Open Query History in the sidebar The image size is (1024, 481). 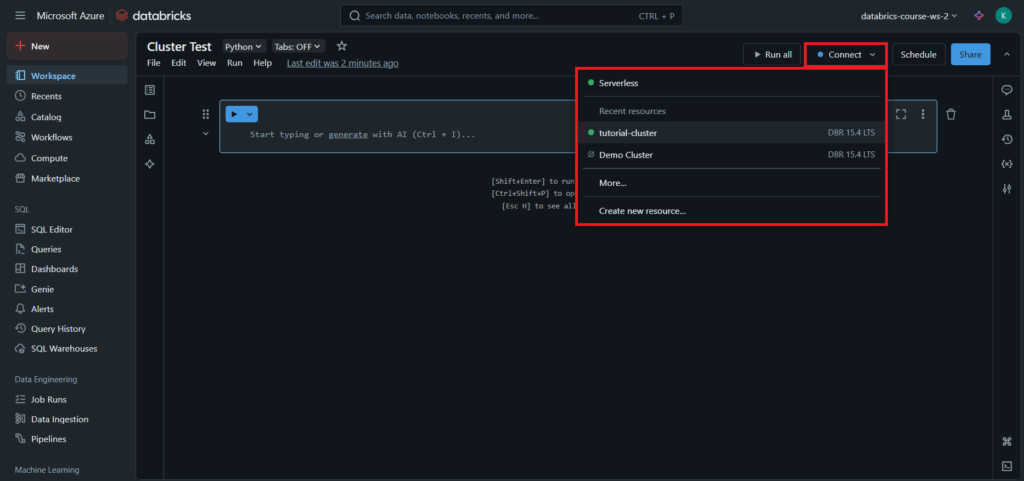tap(67, 329)
